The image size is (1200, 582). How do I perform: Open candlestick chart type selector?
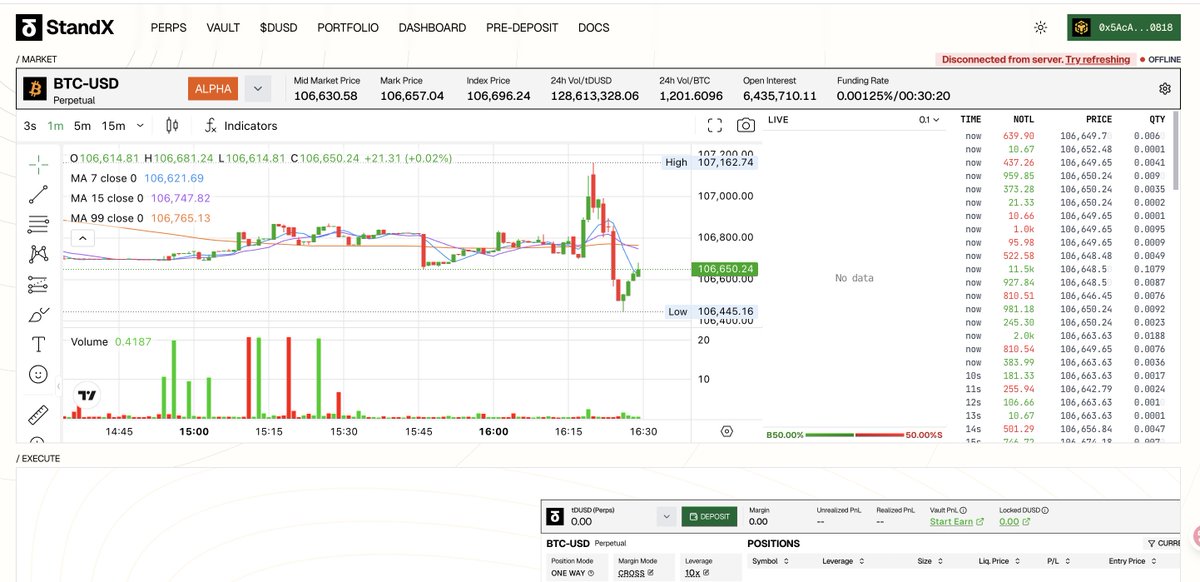tap(172, 126)
